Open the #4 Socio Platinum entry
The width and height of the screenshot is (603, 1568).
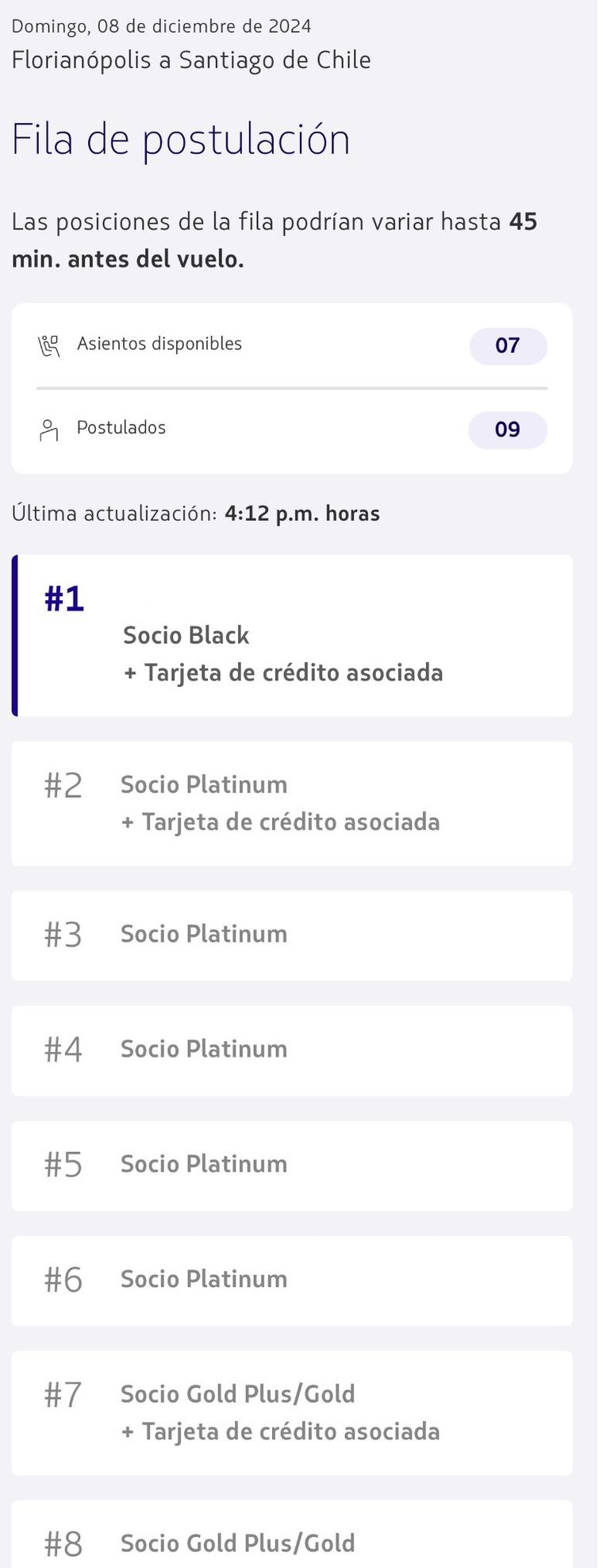292,1050
